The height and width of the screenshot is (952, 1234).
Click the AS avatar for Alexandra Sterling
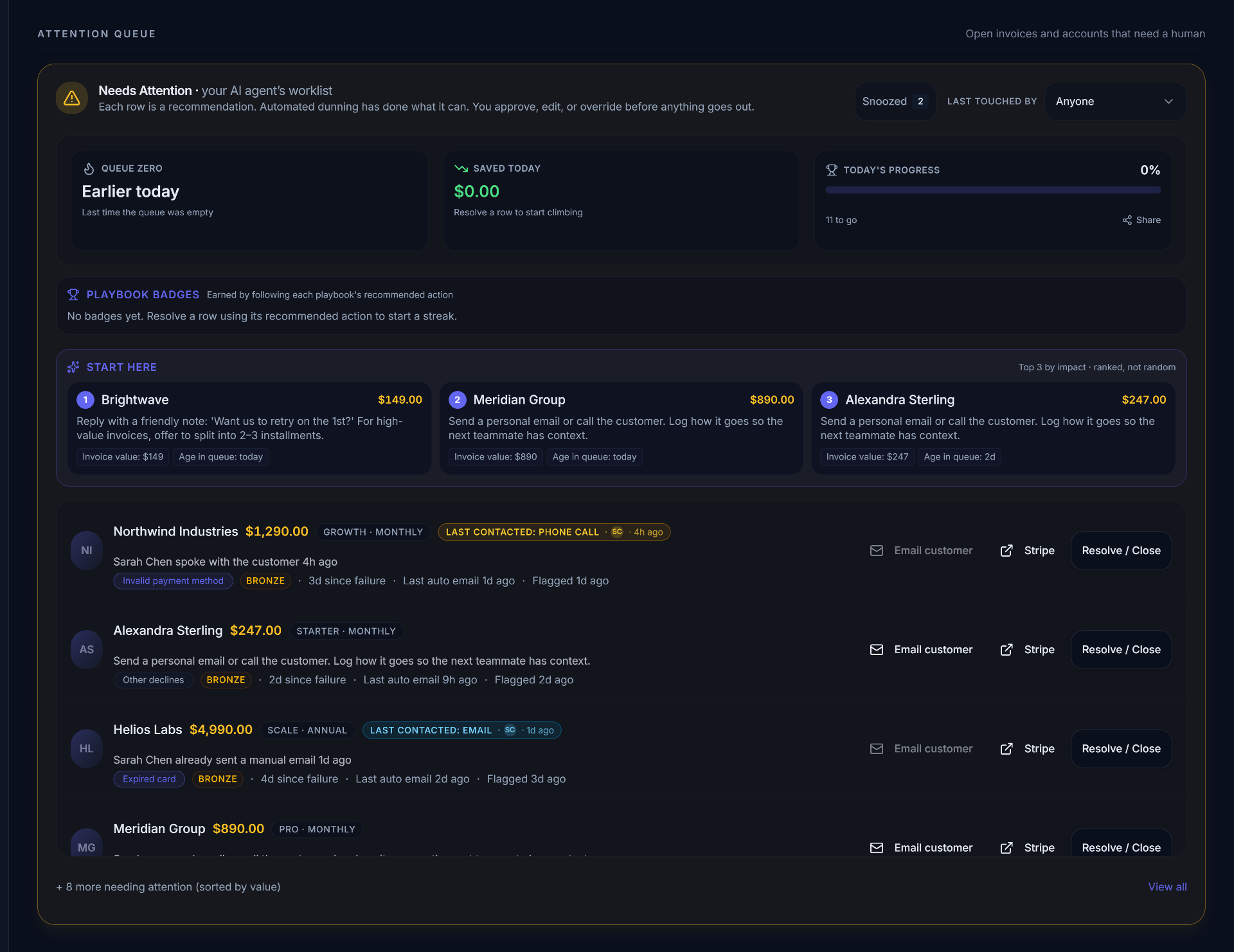pos(87,649)
